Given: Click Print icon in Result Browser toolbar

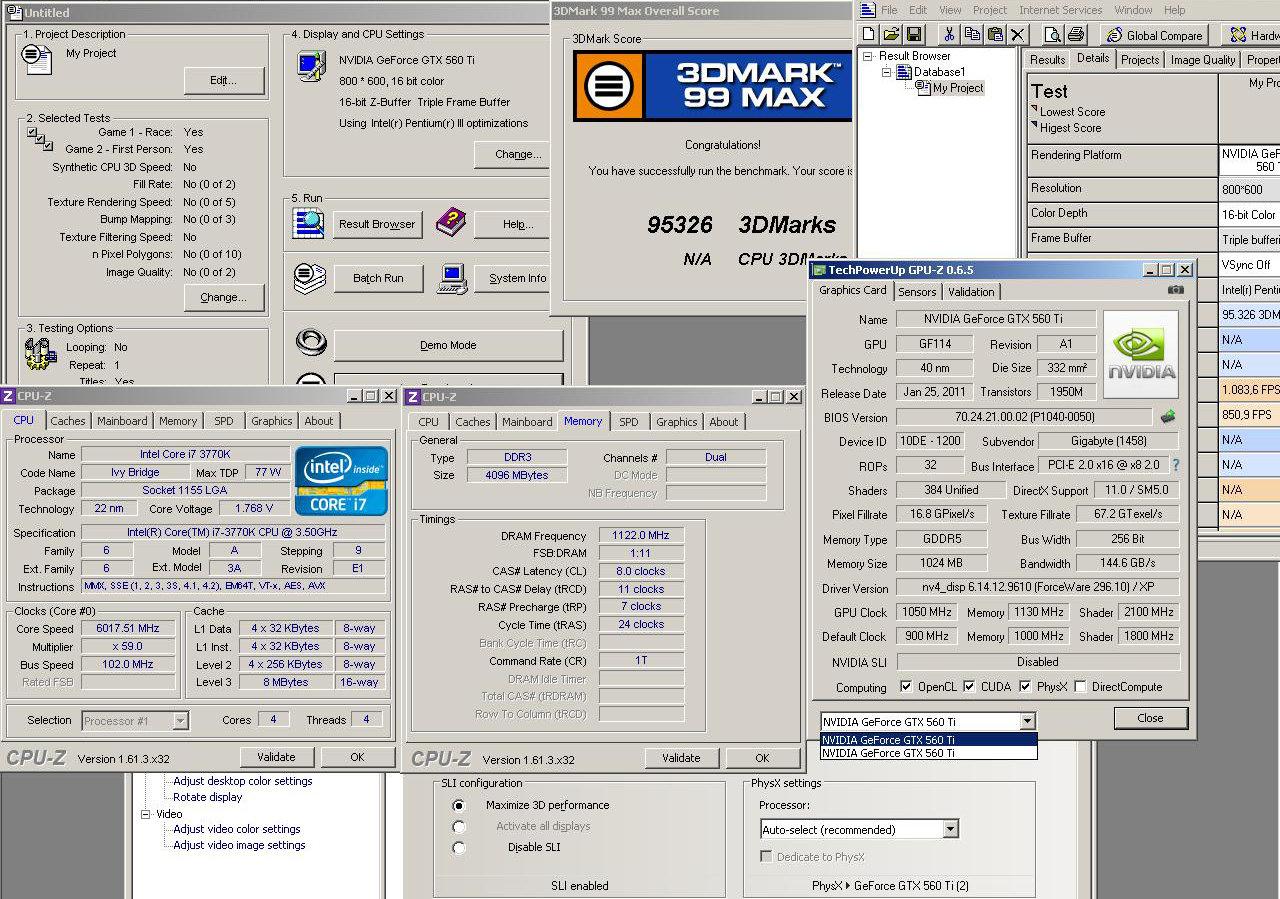Looking at the screenshot, I should pos(1077,35).
